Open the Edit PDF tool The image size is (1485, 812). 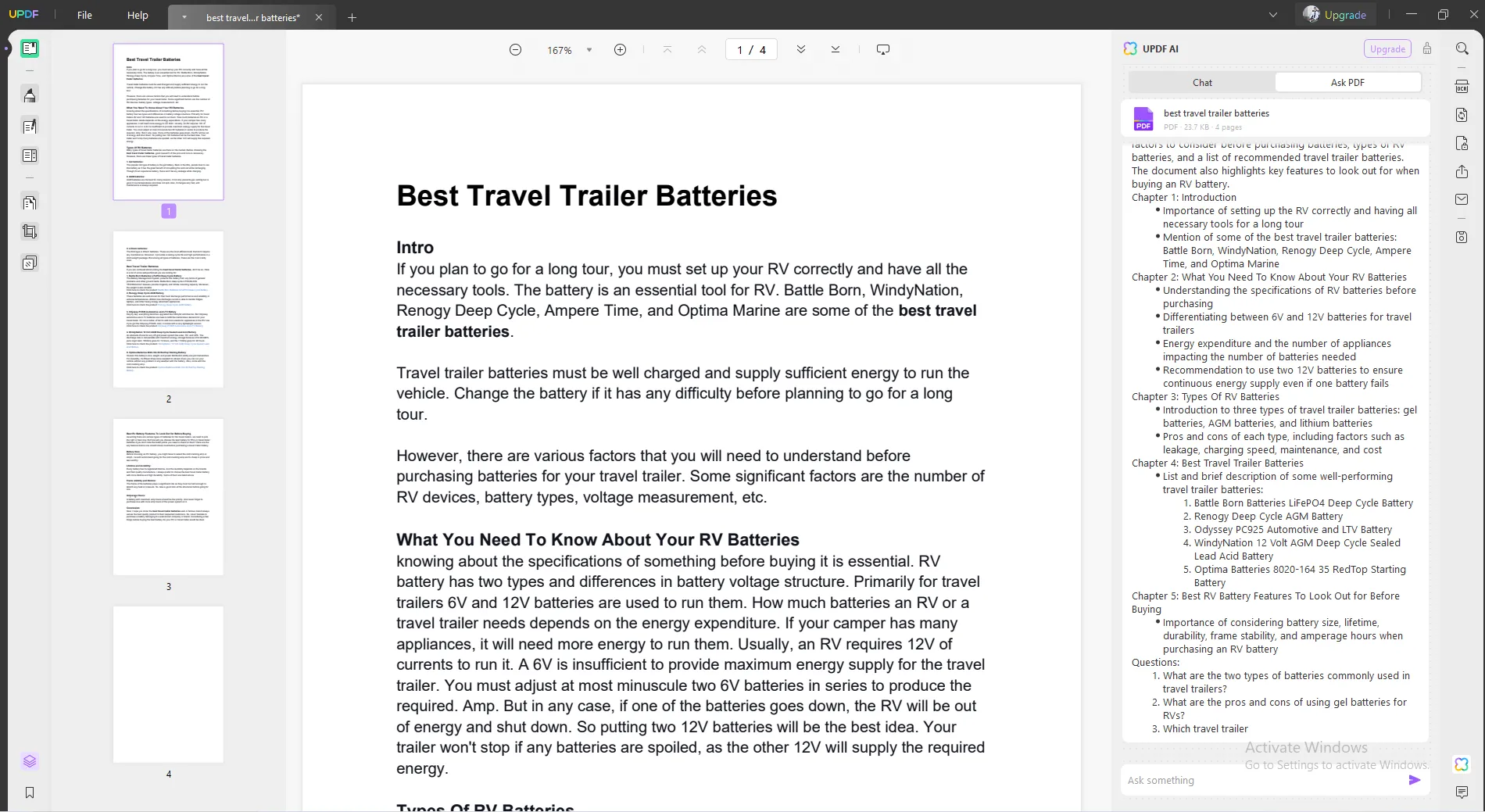[x=30, y=126]
